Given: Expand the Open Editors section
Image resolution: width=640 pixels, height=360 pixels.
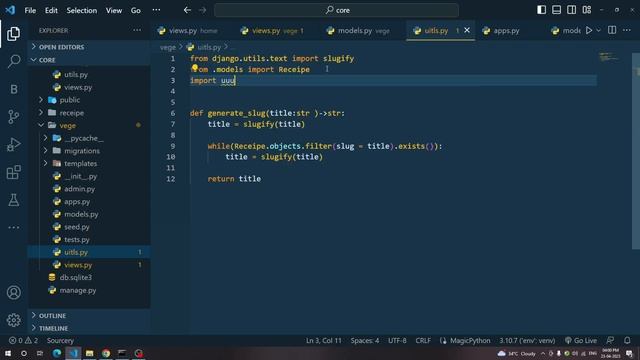Looking at the screenshot, I should click(x=89, y=47).
